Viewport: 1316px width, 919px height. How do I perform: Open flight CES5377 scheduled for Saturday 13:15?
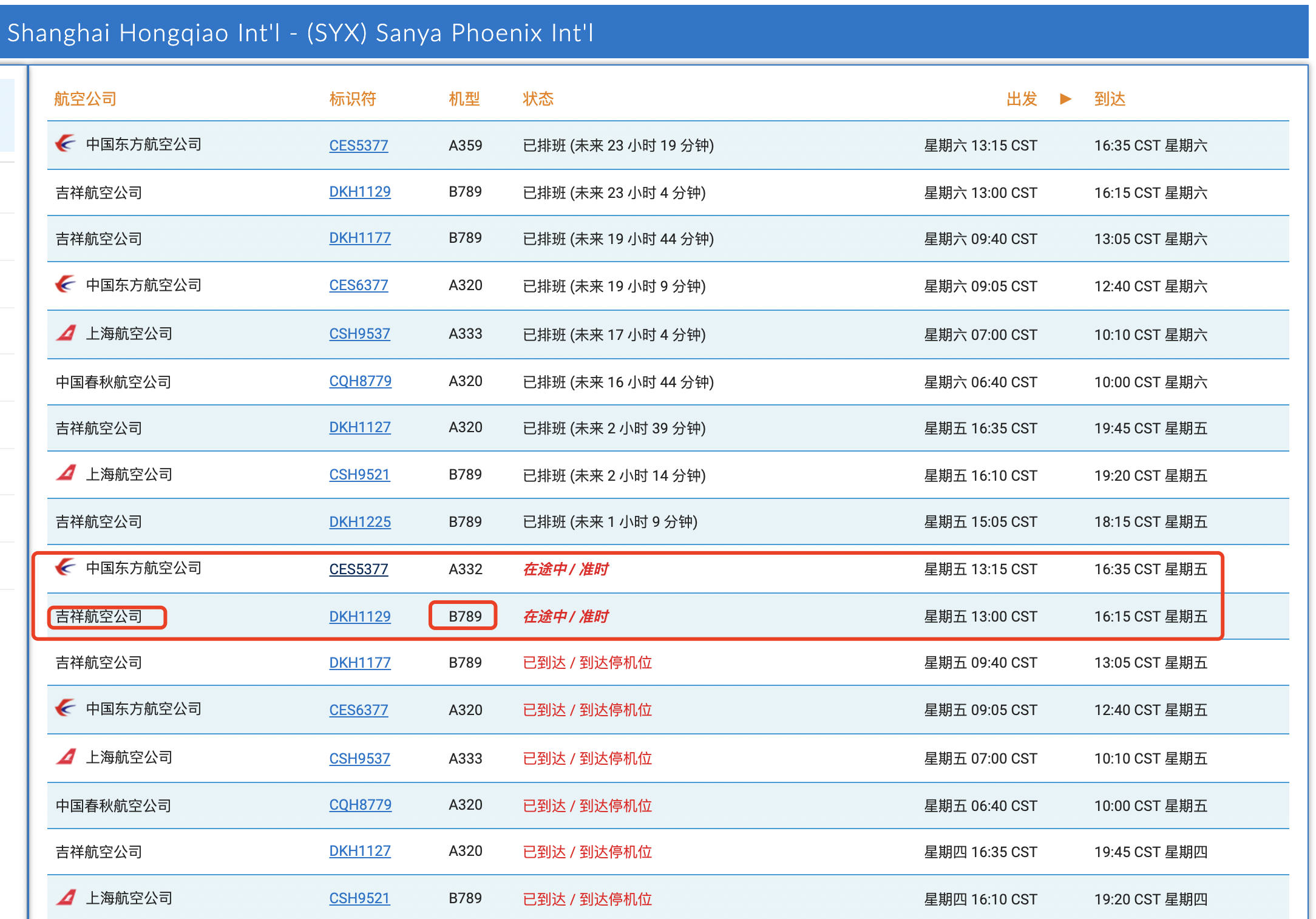[x=359, y=146]
